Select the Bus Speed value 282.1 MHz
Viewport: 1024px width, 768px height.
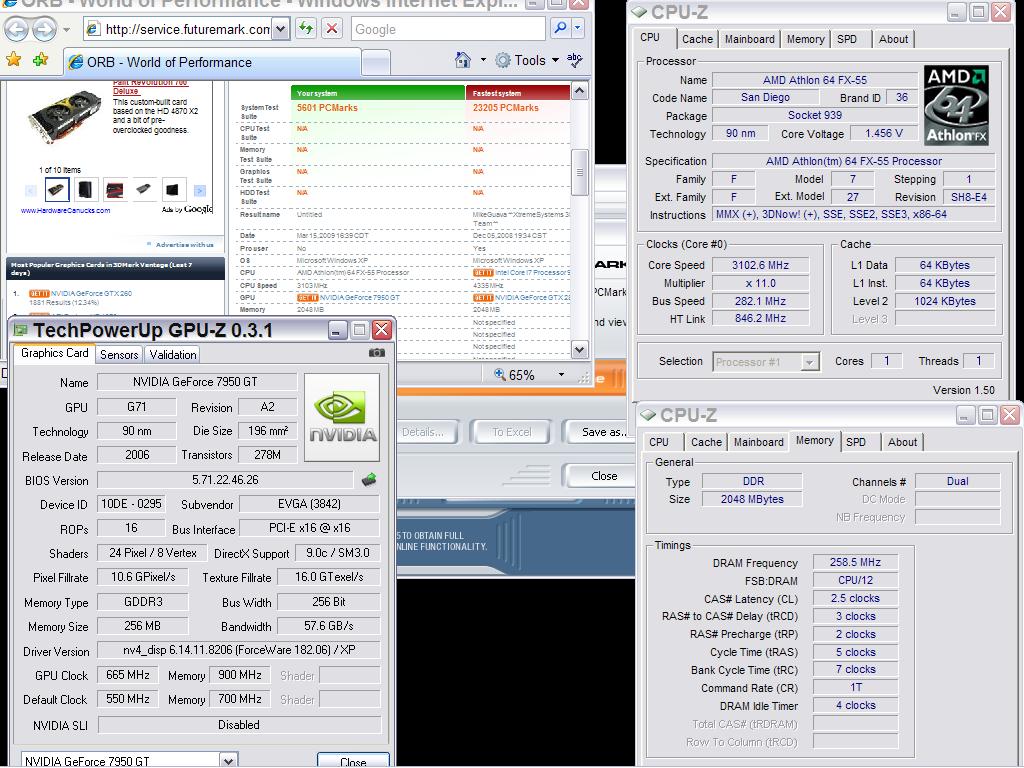pos(760,301)
